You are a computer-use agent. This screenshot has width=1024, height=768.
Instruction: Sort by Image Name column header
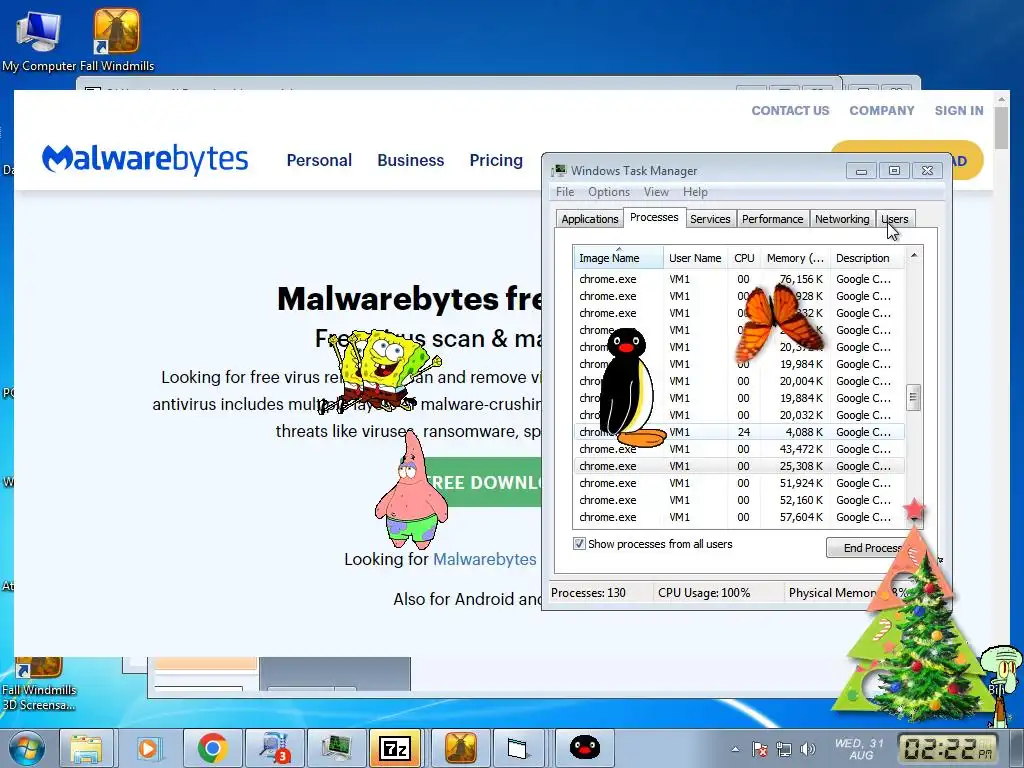click(x=618, y=257)
